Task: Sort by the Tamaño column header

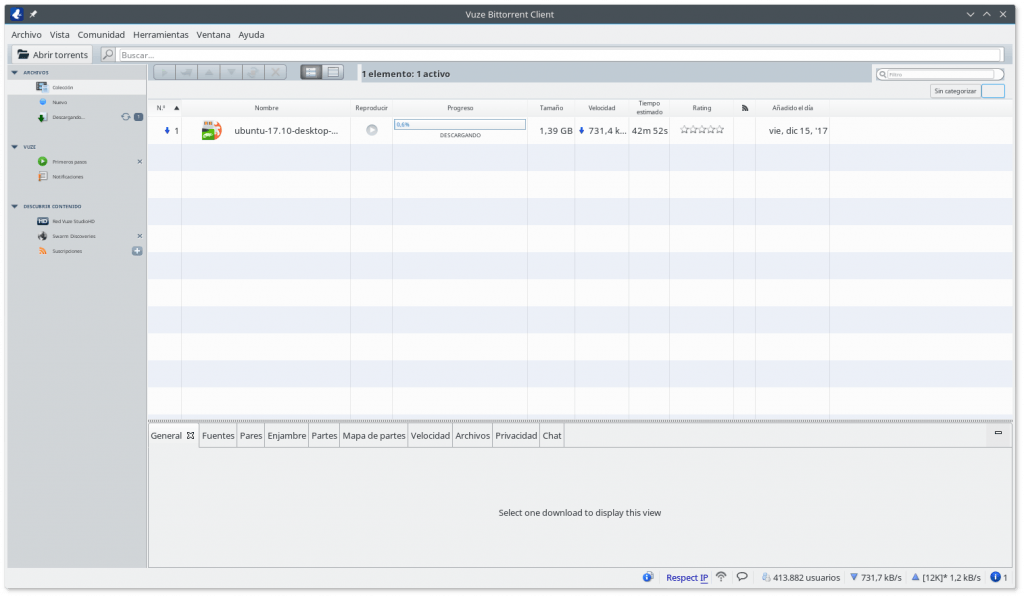Action: click(x=551, y=108)
